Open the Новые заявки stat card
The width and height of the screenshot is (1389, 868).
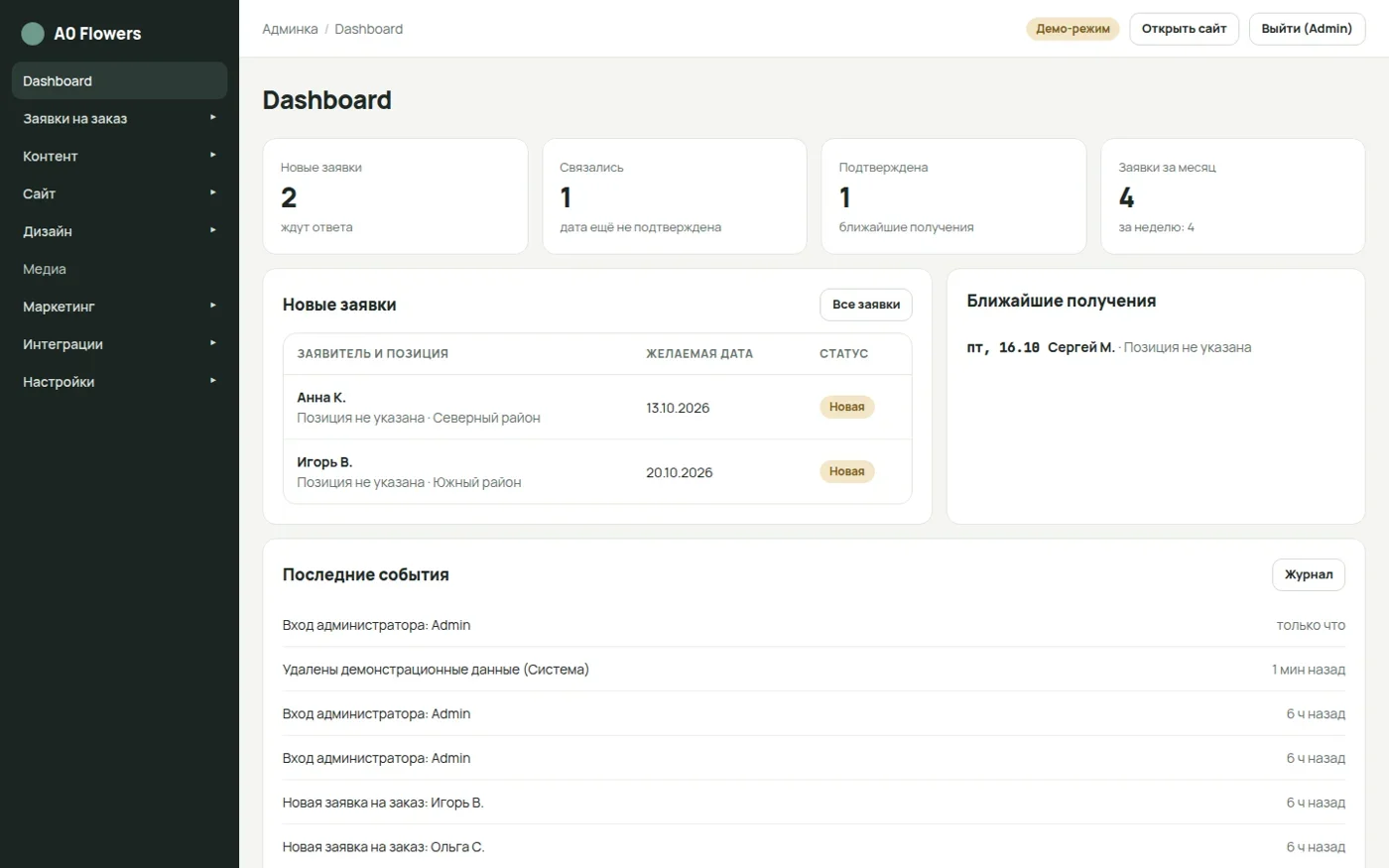point(395,196)
